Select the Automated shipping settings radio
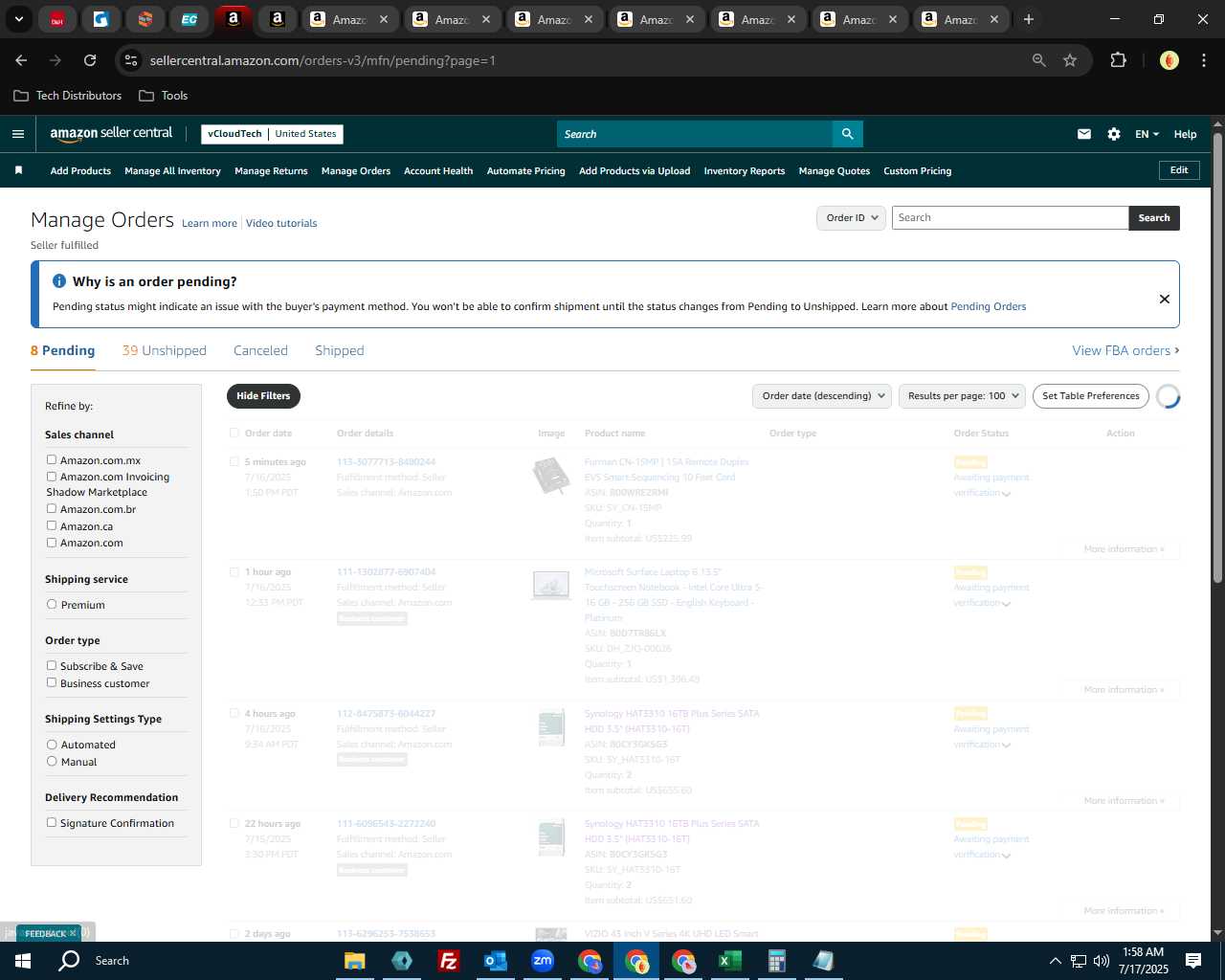Screen dimensions: 1225x980 click(x=52, y=744)
